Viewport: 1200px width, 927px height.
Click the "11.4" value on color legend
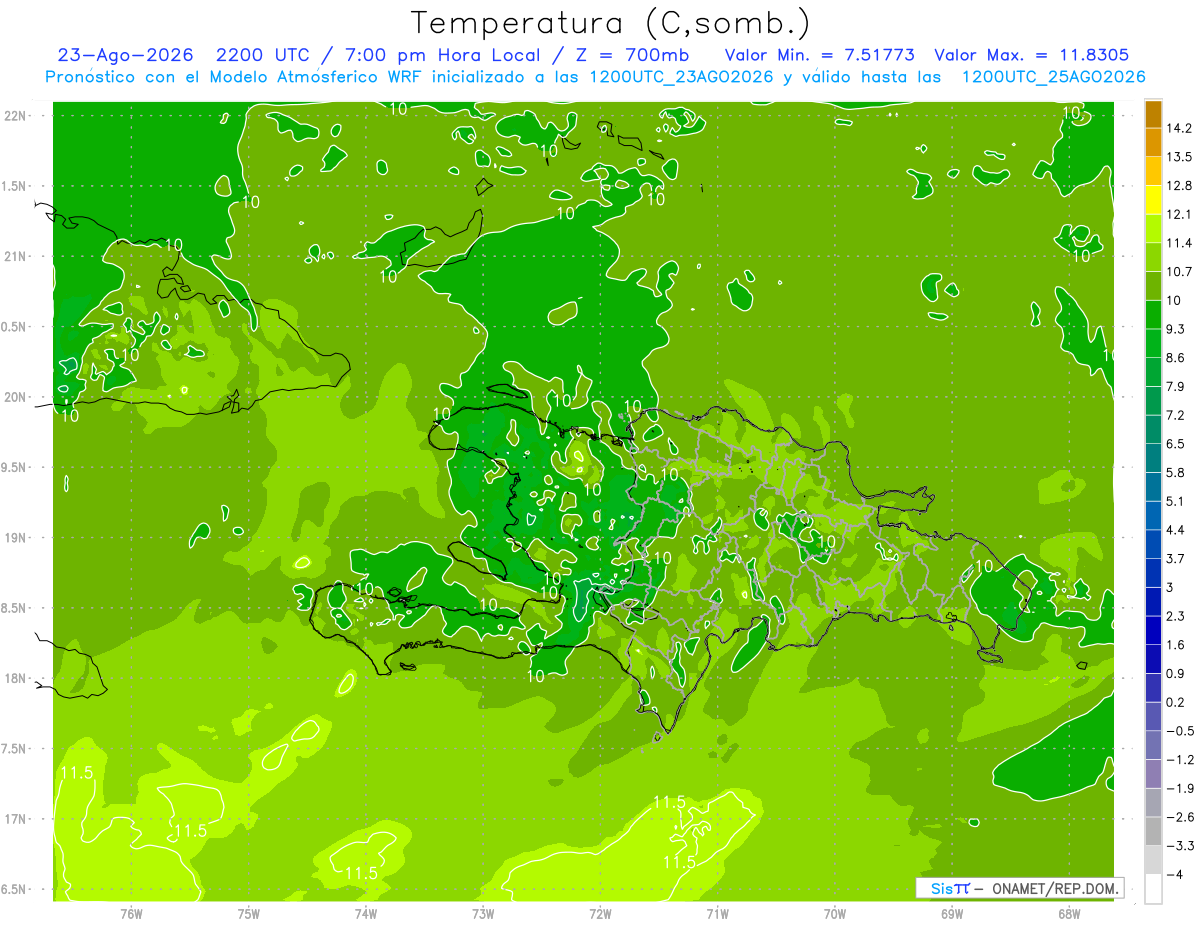click(1181, 243)
